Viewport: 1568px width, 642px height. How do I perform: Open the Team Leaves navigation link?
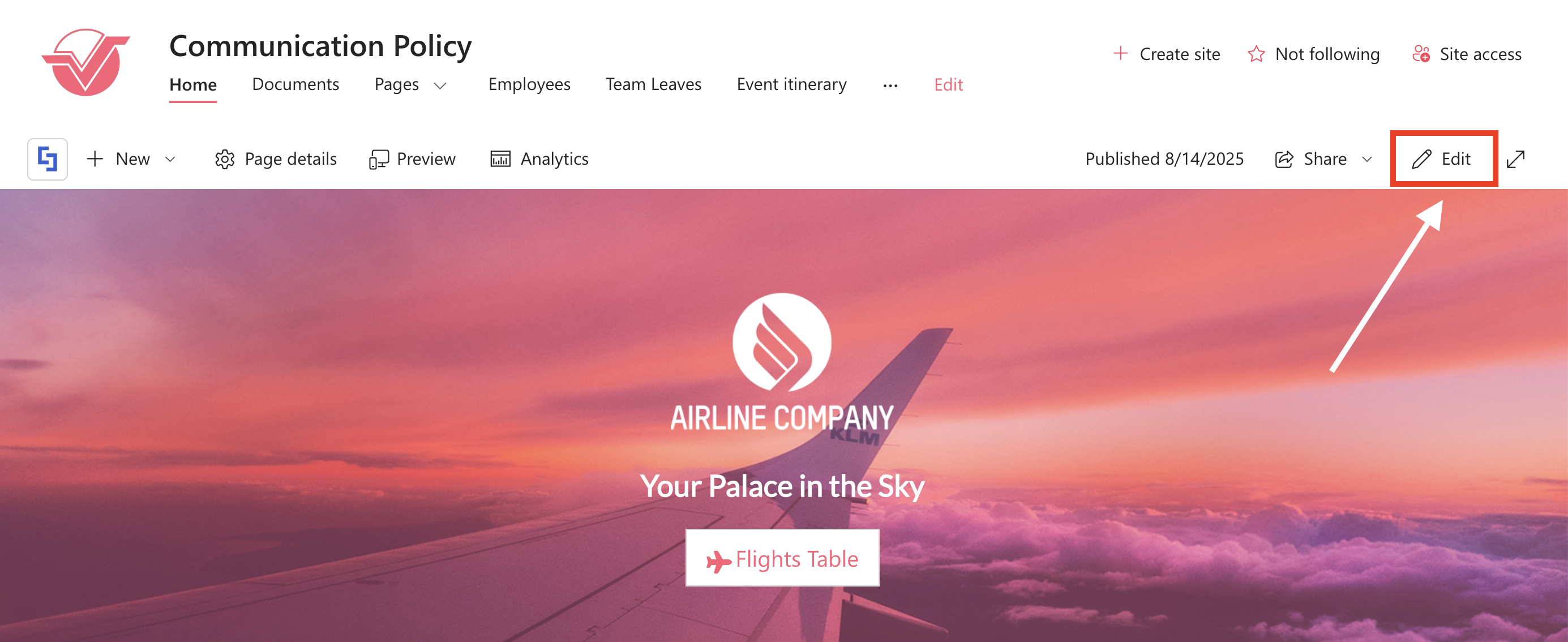pyautogui.click(x=653, y=84)
